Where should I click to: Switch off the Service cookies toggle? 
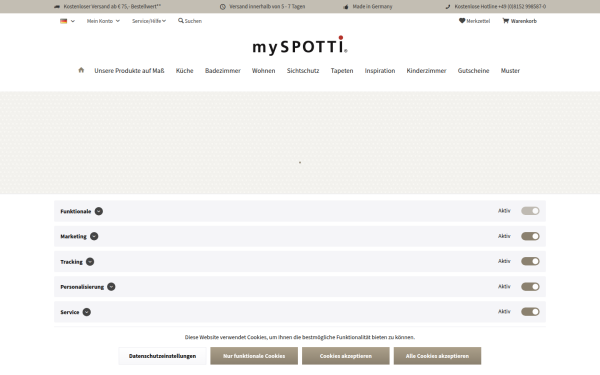pos(530,312)
